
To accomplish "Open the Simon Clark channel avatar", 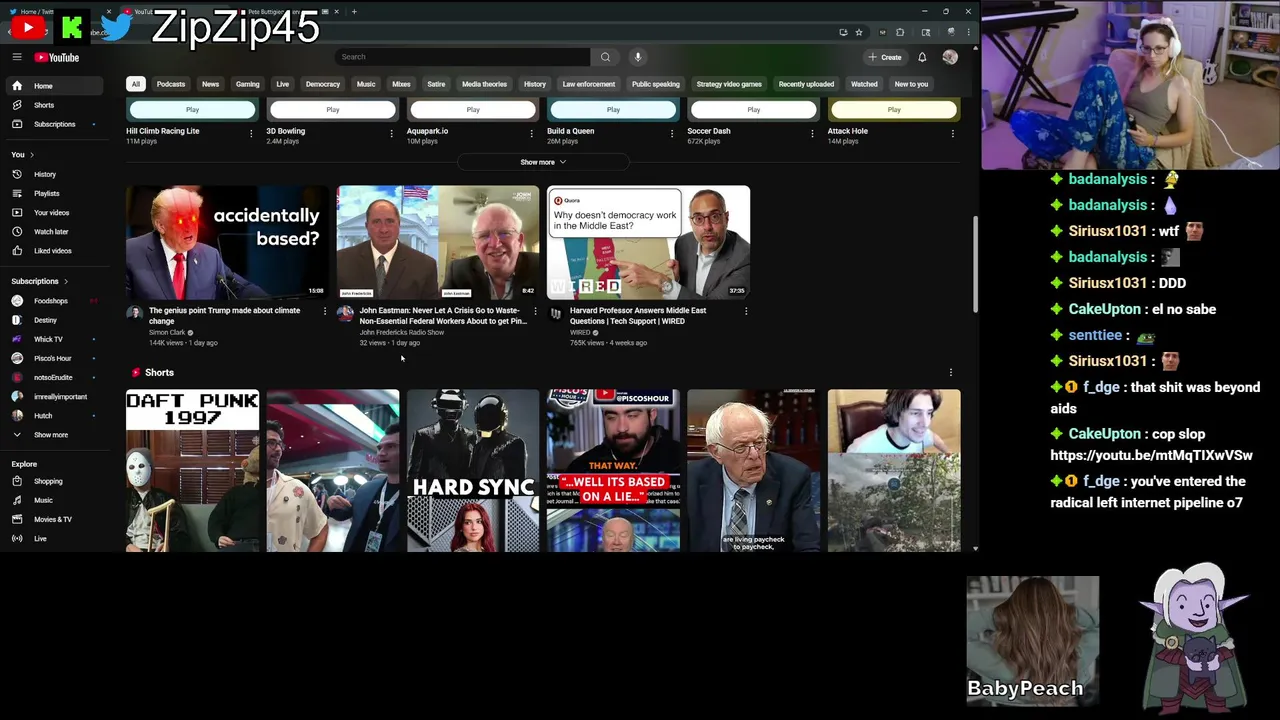I will (x=134, y=312).
